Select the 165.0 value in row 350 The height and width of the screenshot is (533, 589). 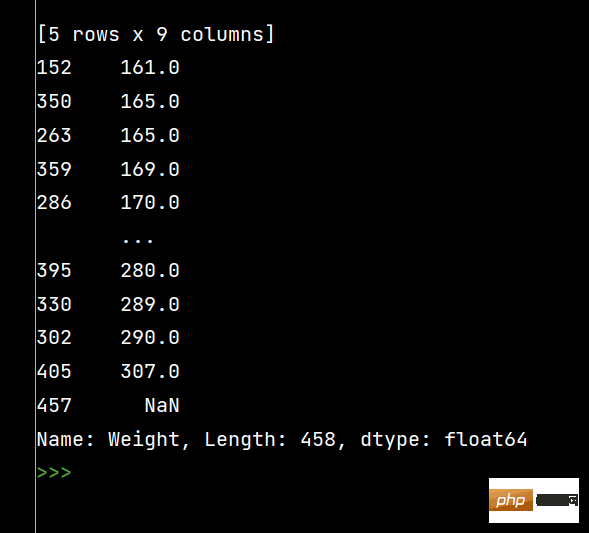150,102
